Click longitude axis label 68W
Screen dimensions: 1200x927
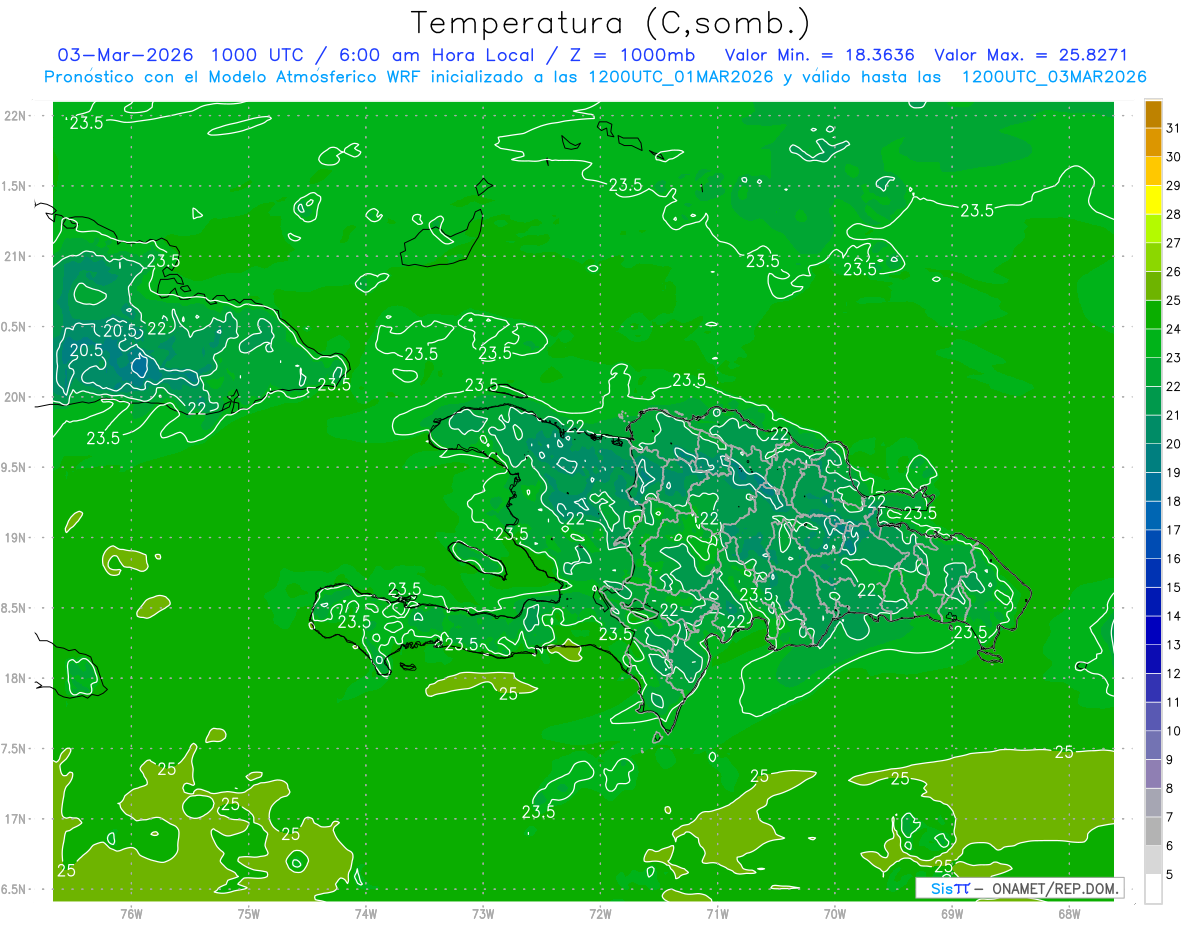tap(1069, 913)
